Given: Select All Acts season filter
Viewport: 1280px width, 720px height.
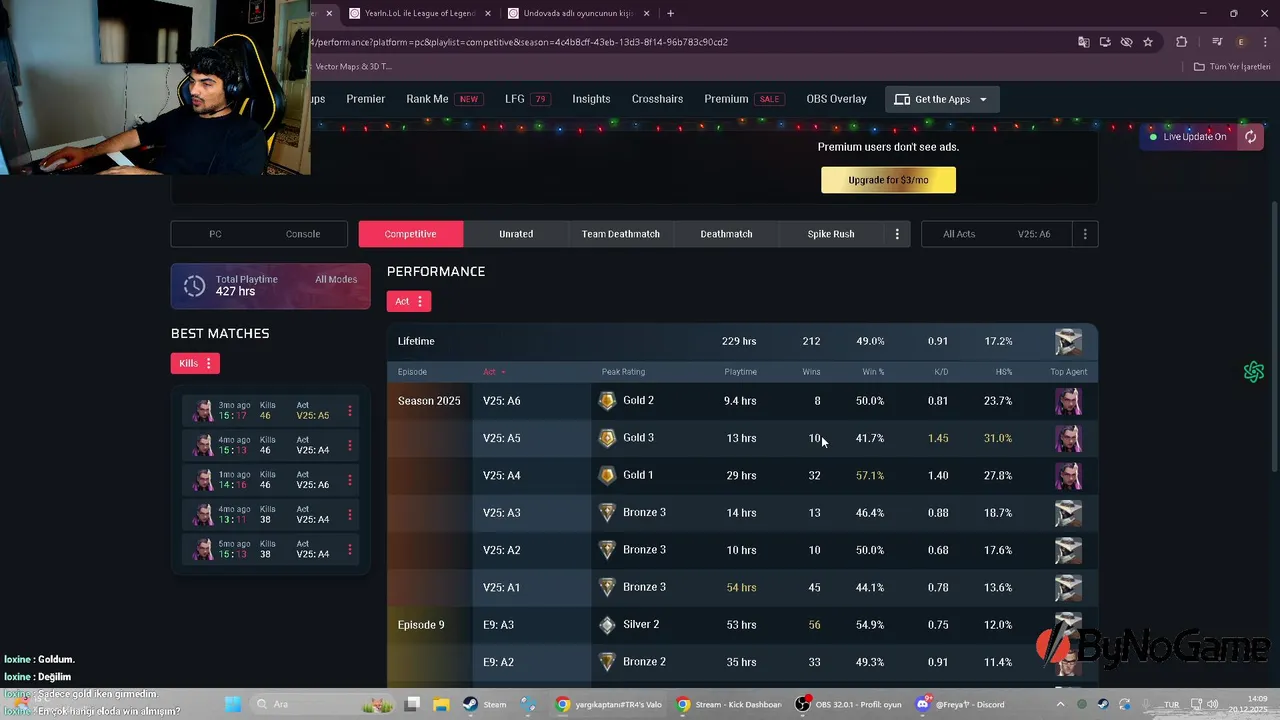Looking at the screenshot, I should pos(959,234).
